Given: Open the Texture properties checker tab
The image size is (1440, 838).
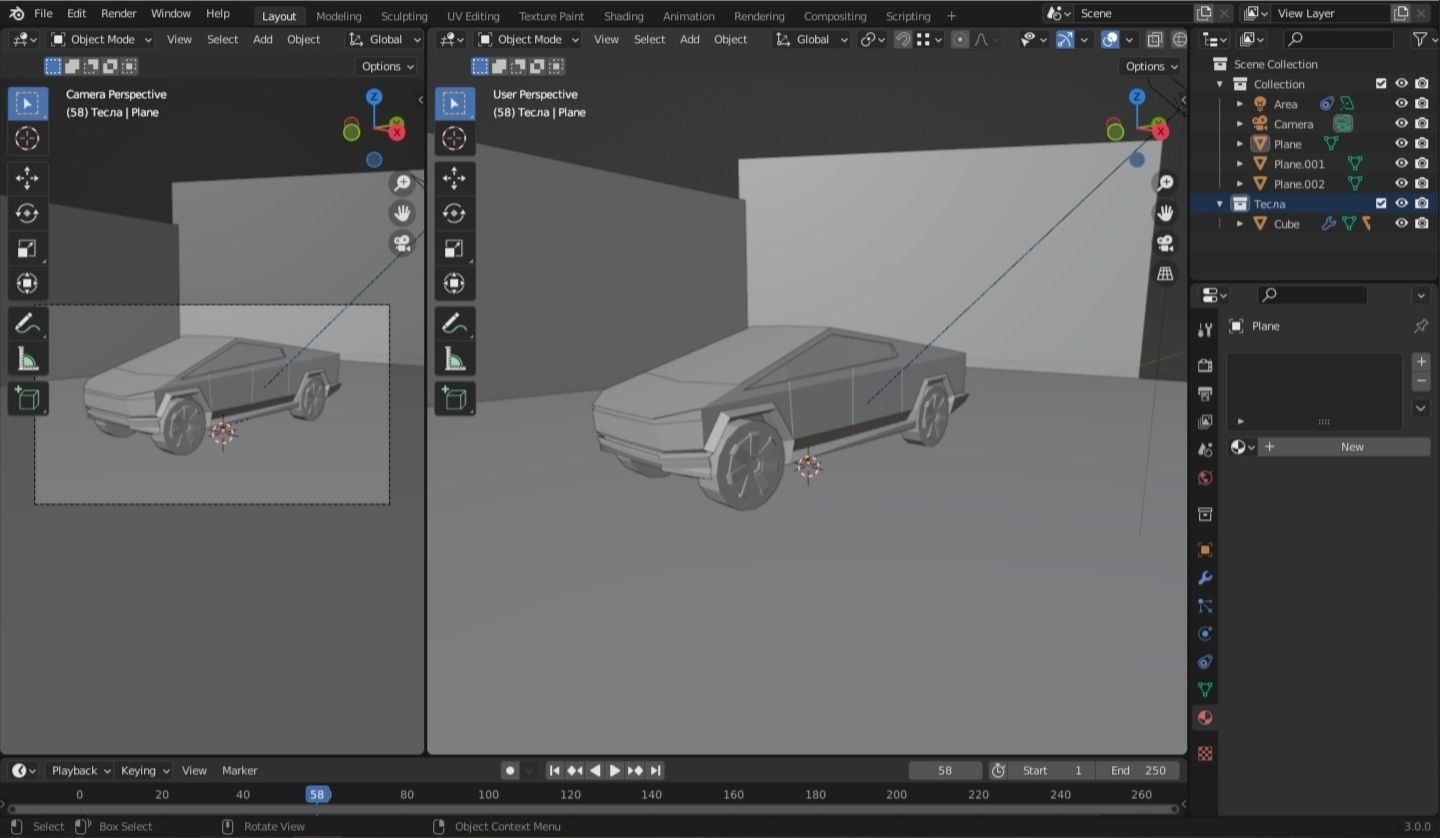Looking at the screenshot, I should tap(1205, 754).
